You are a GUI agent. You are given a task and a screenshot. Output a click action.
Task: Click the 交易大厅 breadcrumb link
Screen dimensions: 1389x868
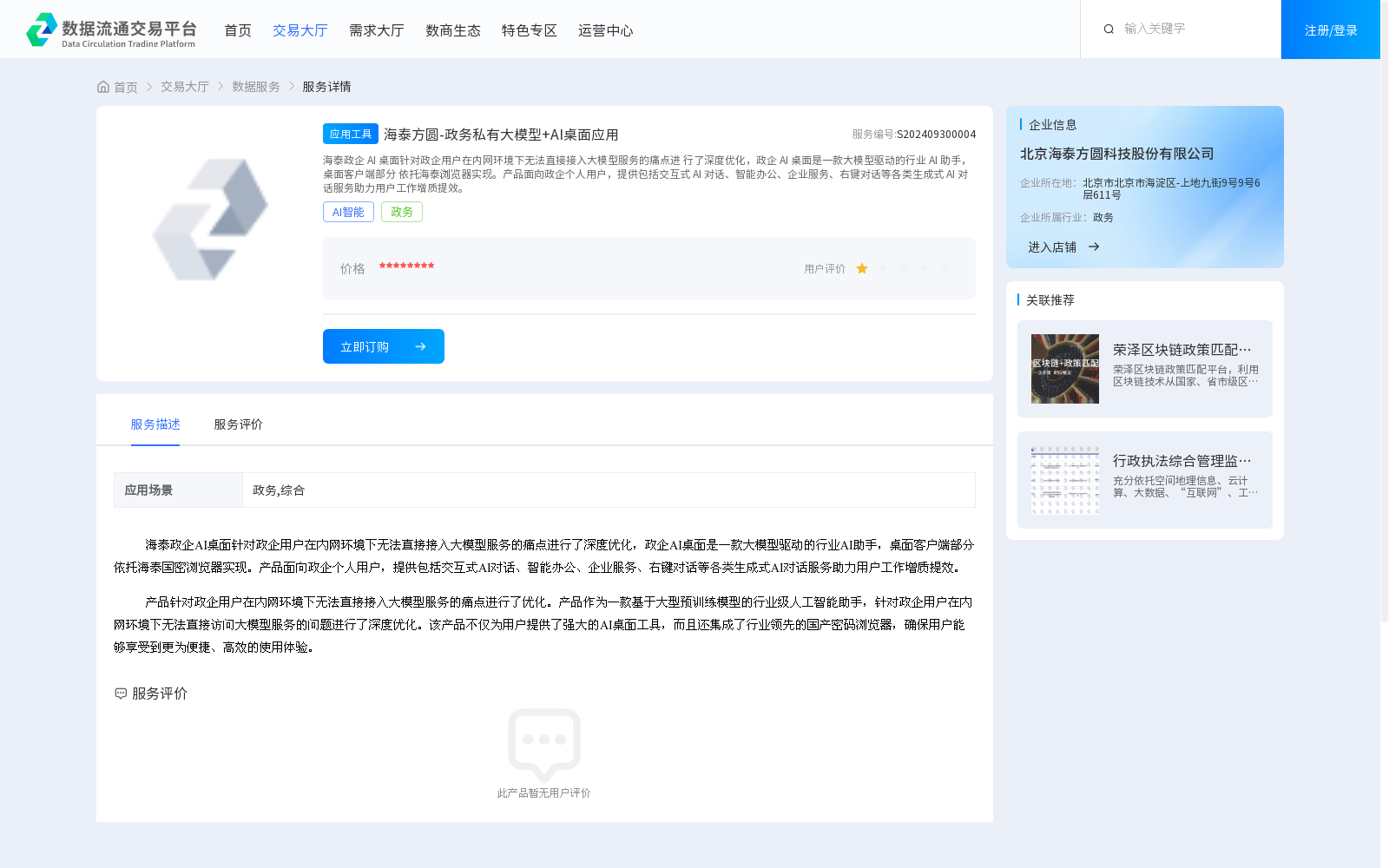pos(185,87)
